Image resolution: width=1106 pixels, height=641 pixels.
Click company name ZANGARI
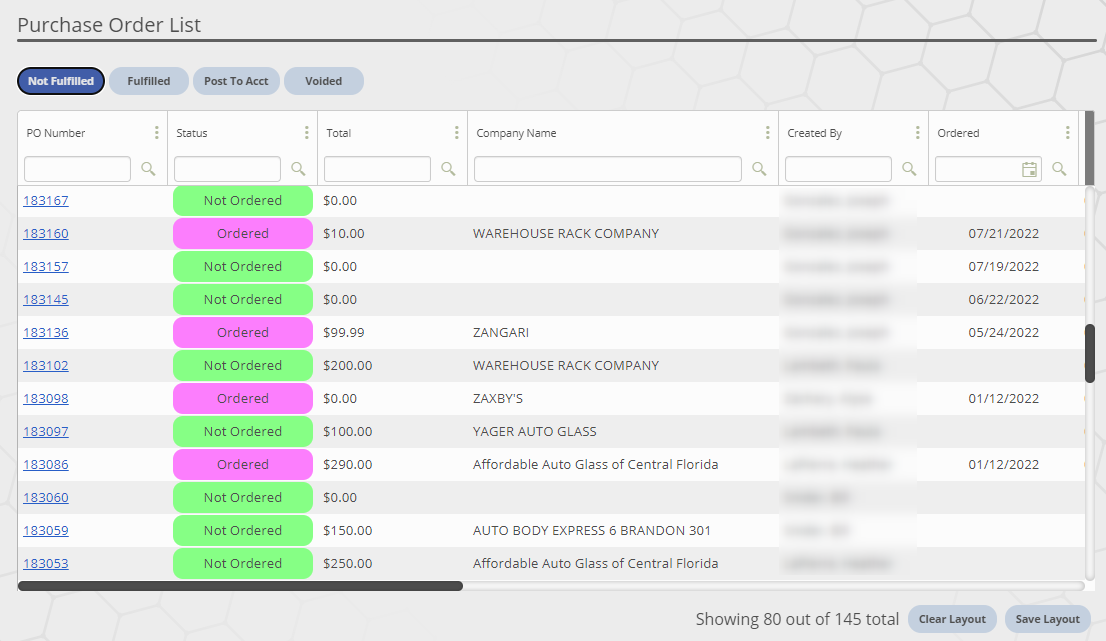[x=501, y=332]
